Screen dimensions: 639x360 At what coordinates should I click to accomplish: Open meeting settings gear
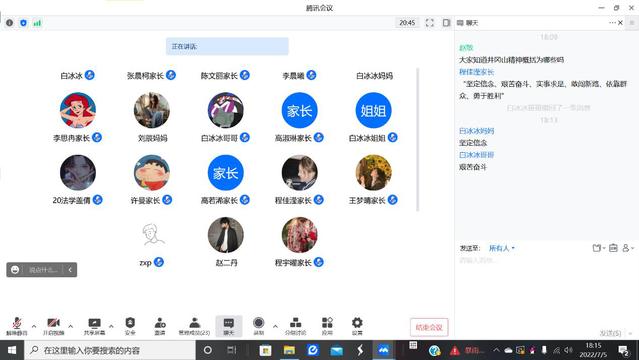(357, 326)
